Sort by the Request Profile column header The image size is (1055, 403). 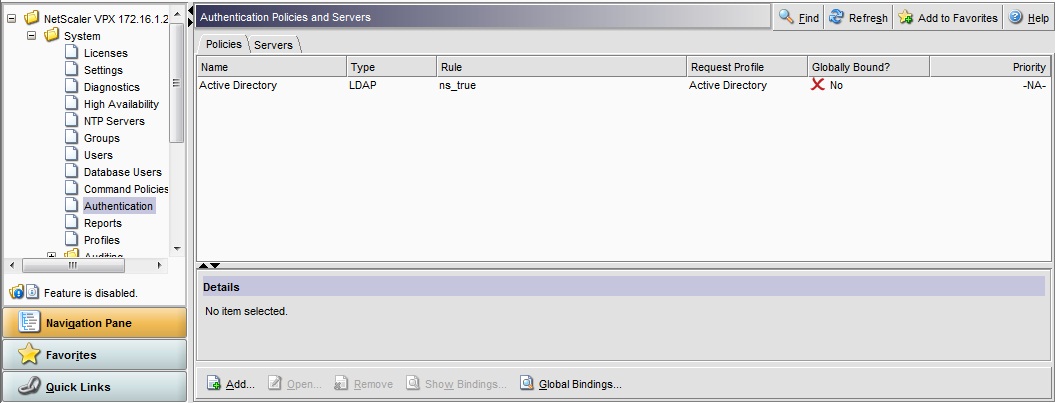[x=747, y=67]
